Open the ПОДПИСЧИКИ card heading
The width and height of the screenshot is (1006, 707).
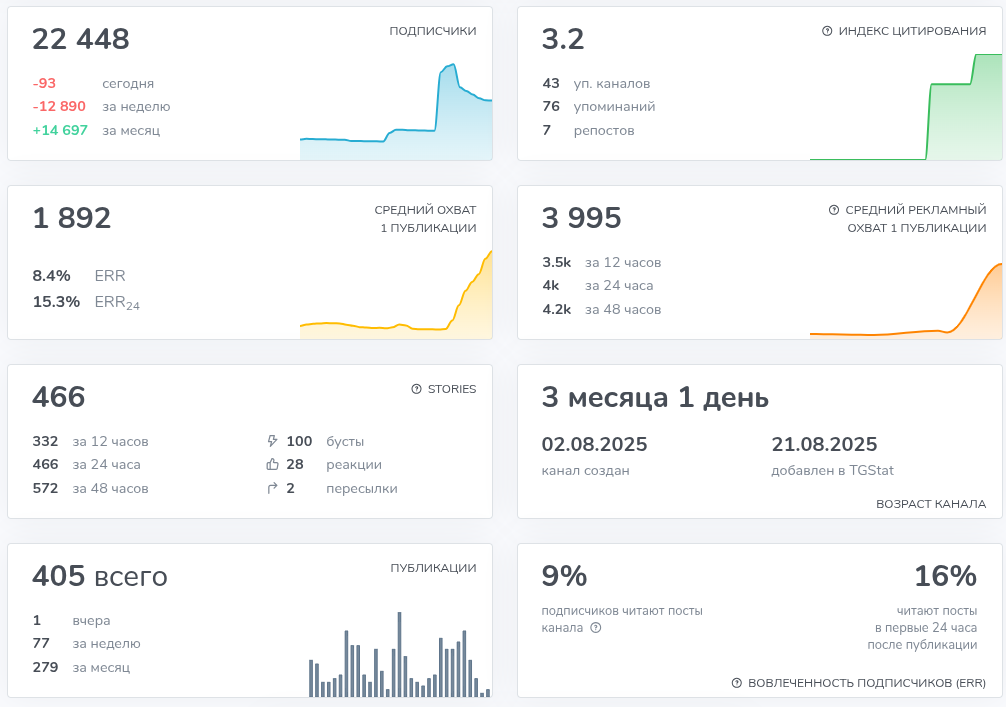(x=432, y=31)
